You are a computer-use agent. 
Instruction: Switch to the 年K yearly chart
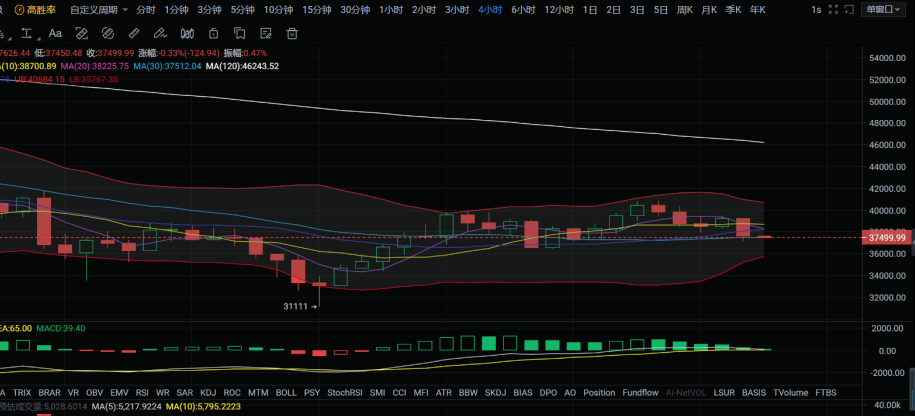758,9
